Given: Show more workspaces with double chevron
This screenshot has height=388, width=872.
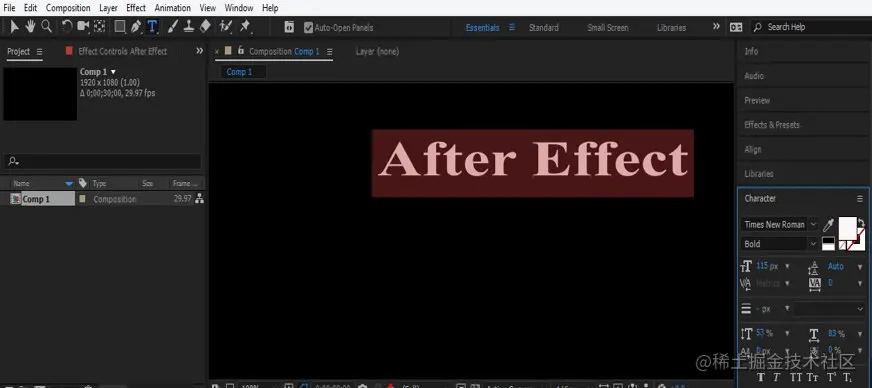Looking at the screenshot, I should click(716, 27).
